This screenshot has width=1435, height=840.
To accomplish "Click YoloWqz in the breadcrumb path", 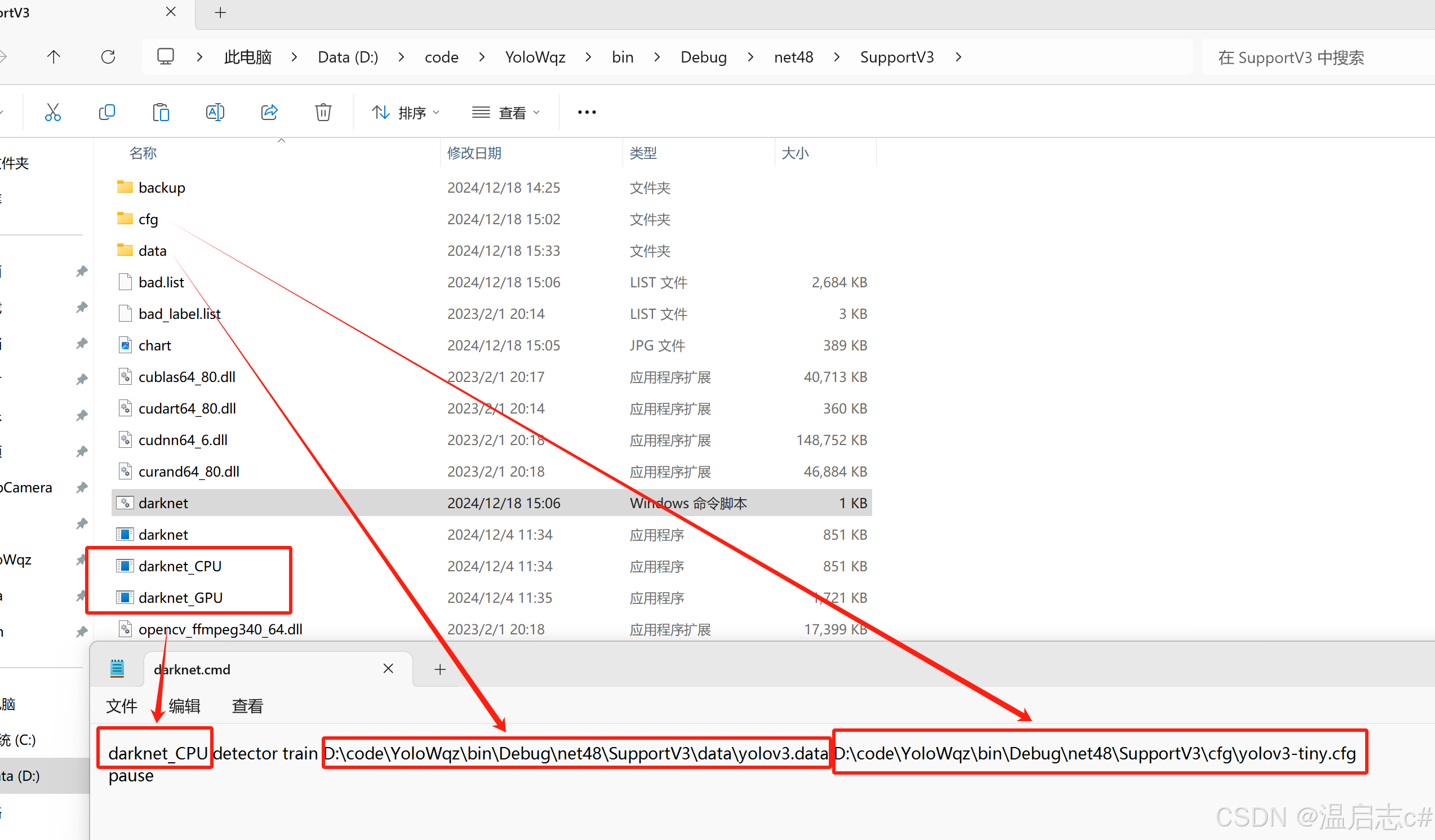I will [535, 57].
